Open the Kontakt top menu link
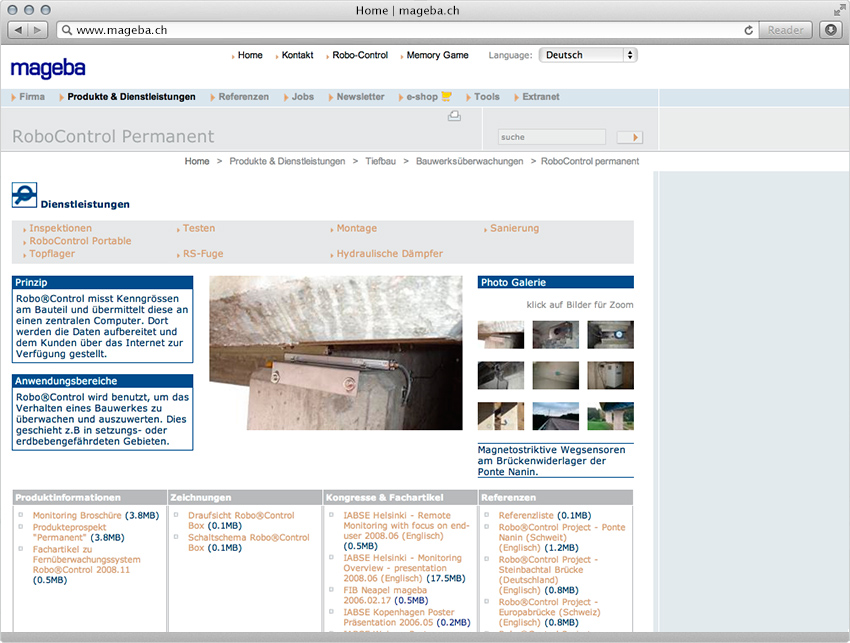This screenshot has height=643, width=850. pyautogui.click(x=298, y=55)
